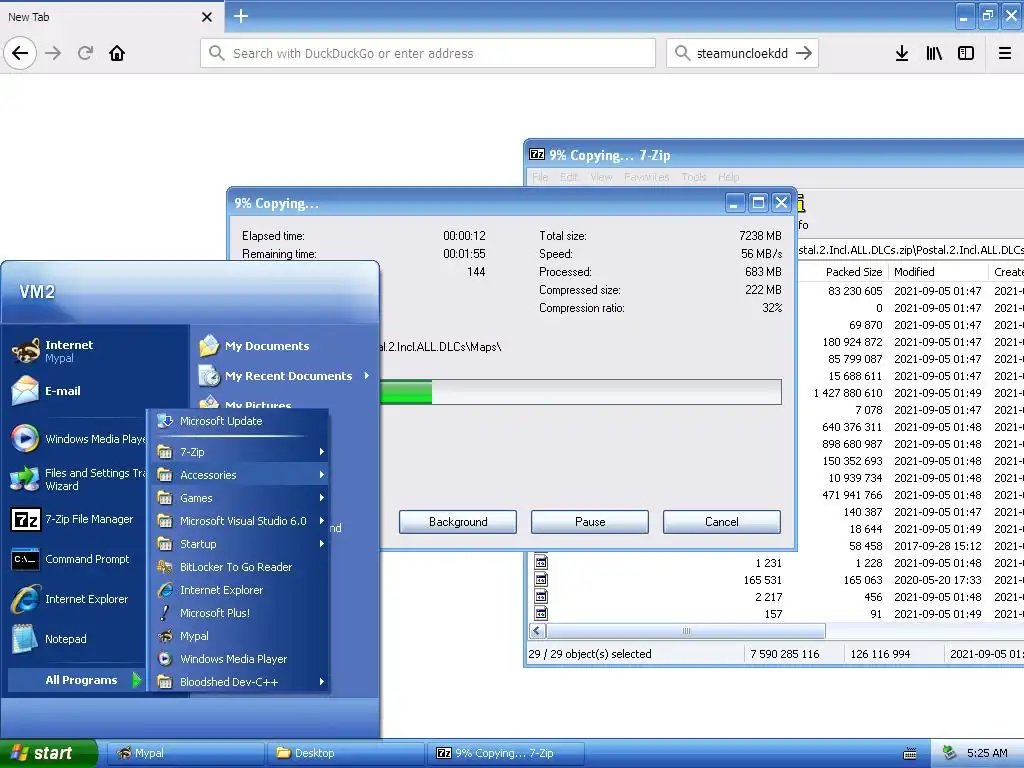Open File menu in 7-Zip window
The width and height of the screenshot is (1024, 768).
[x=540, y=177]
